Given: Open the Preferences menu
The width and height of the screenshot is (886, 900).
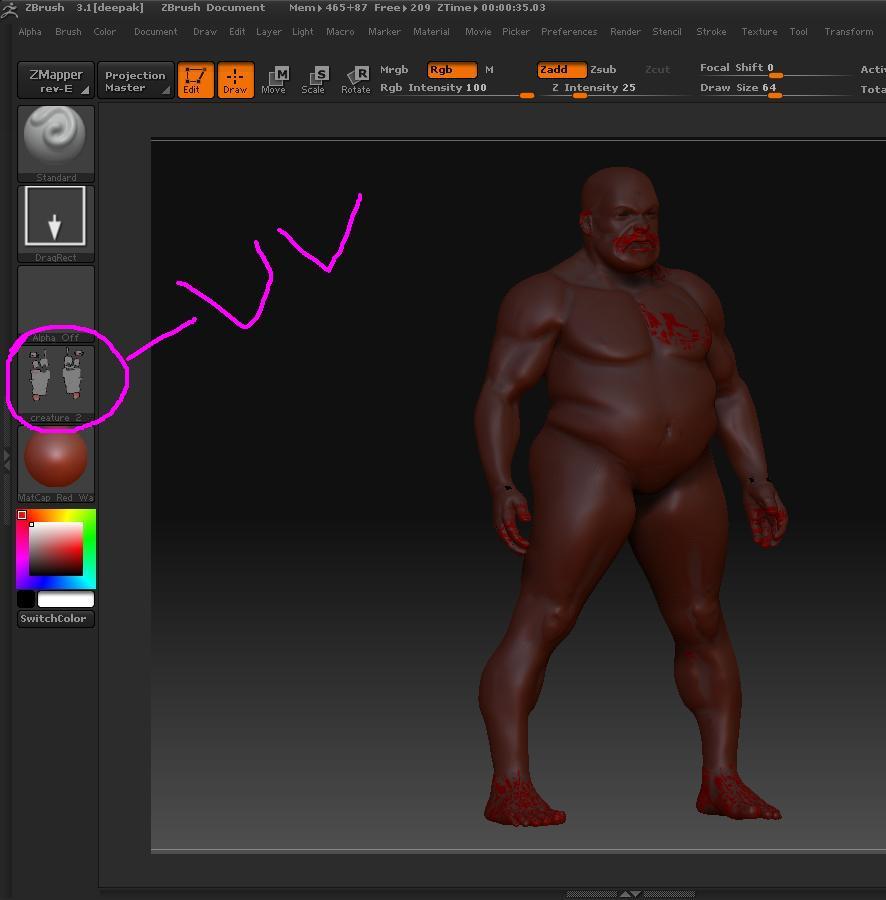Looking at the screenshot, I should coord(569,32).
